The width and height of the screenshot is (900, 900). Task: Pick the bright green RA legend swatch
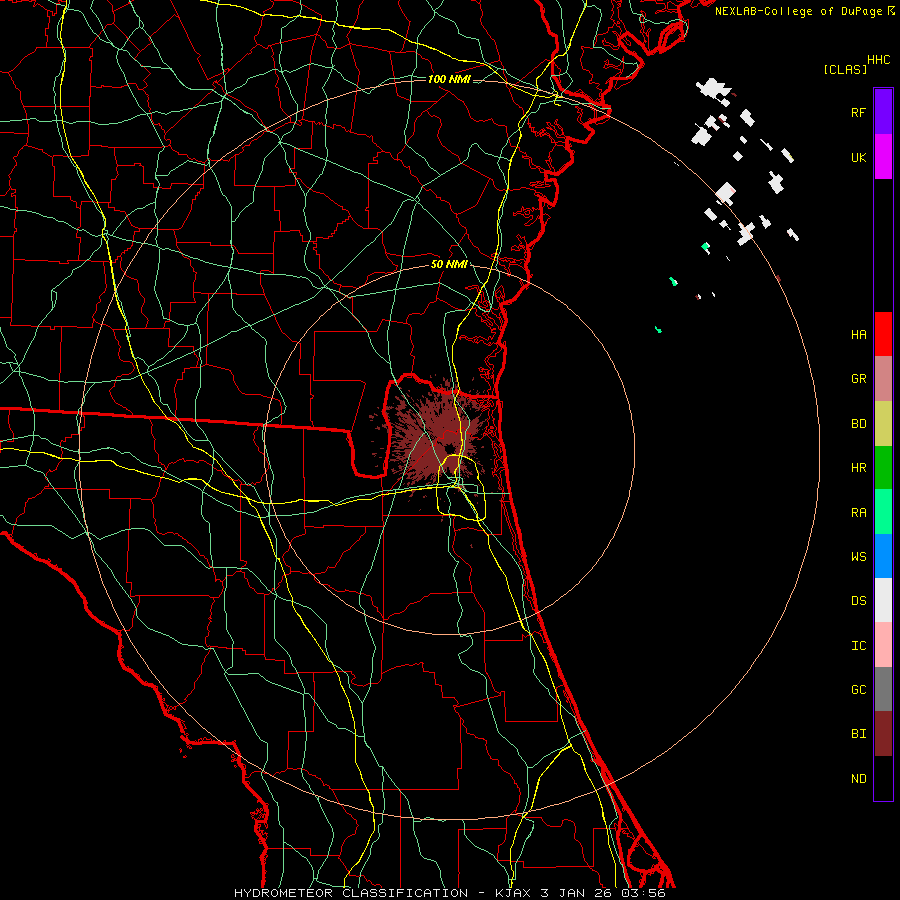coord(883,512)
